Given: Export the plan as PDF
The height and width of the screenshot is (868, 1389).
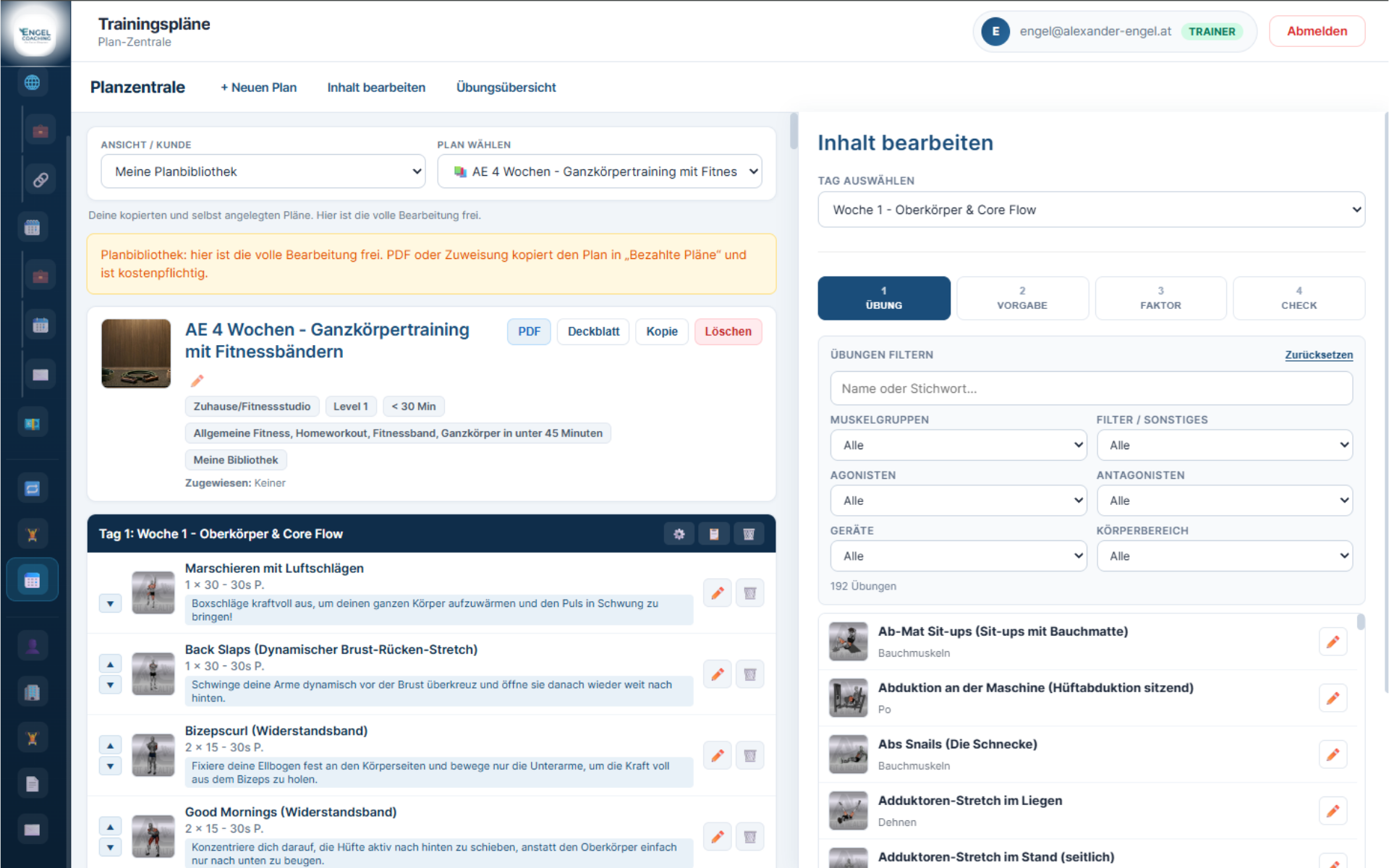Looking at the screenshot, I should click(x=529, y=331).
